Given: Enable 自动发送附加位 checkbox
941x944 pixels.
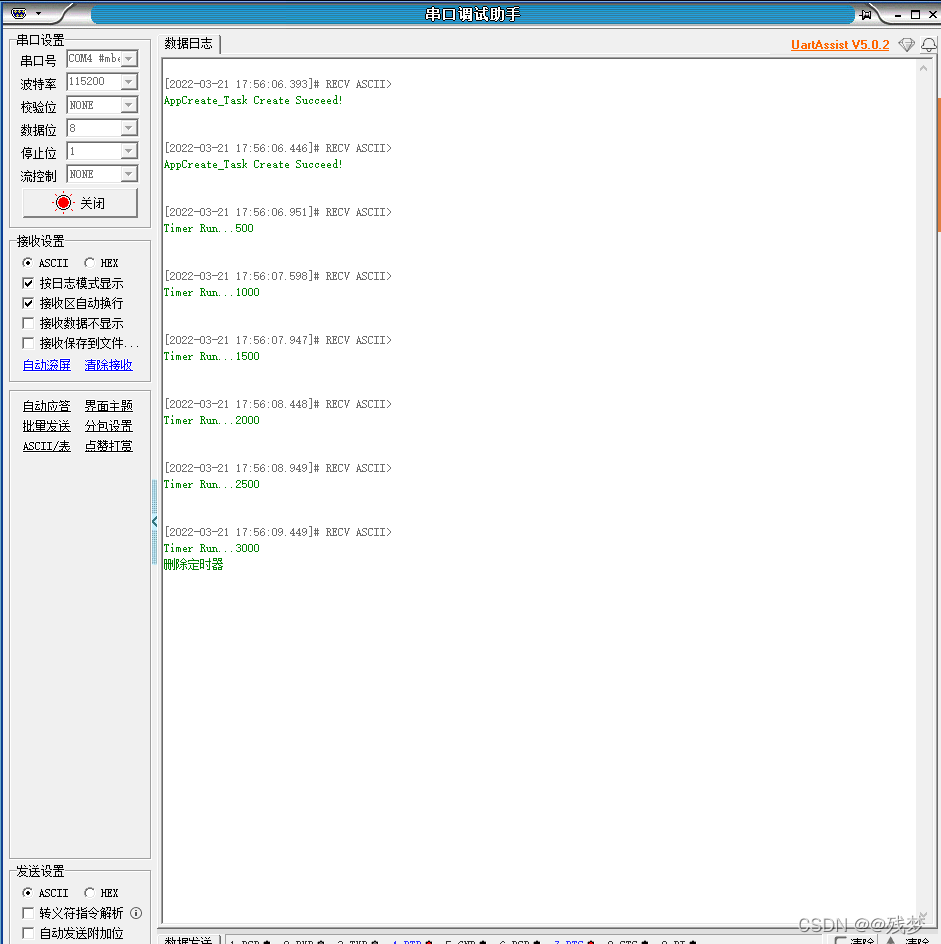Looking at the screenshot, I should coord(28,933).
